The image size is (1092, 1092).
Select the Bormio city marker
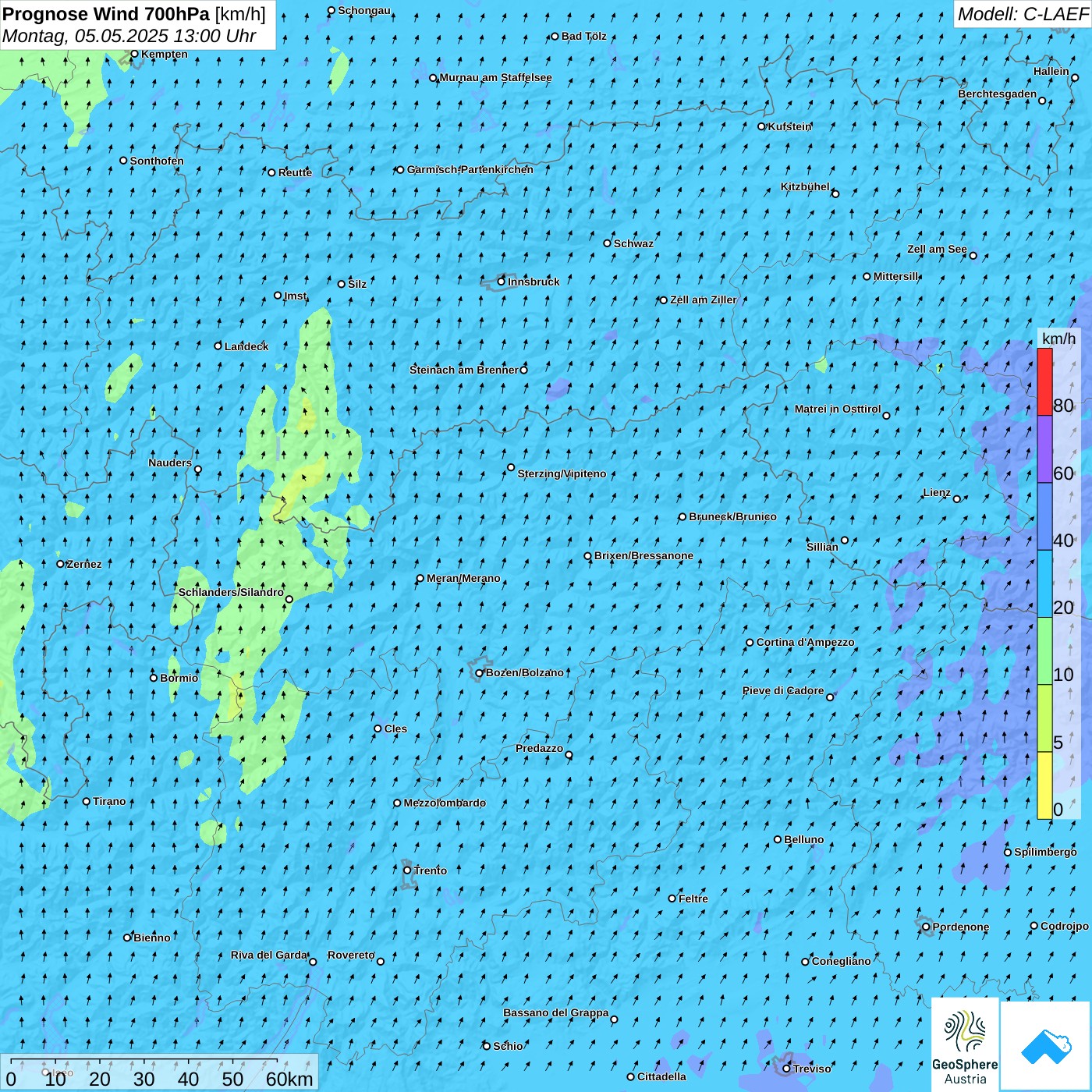(154, 678)
